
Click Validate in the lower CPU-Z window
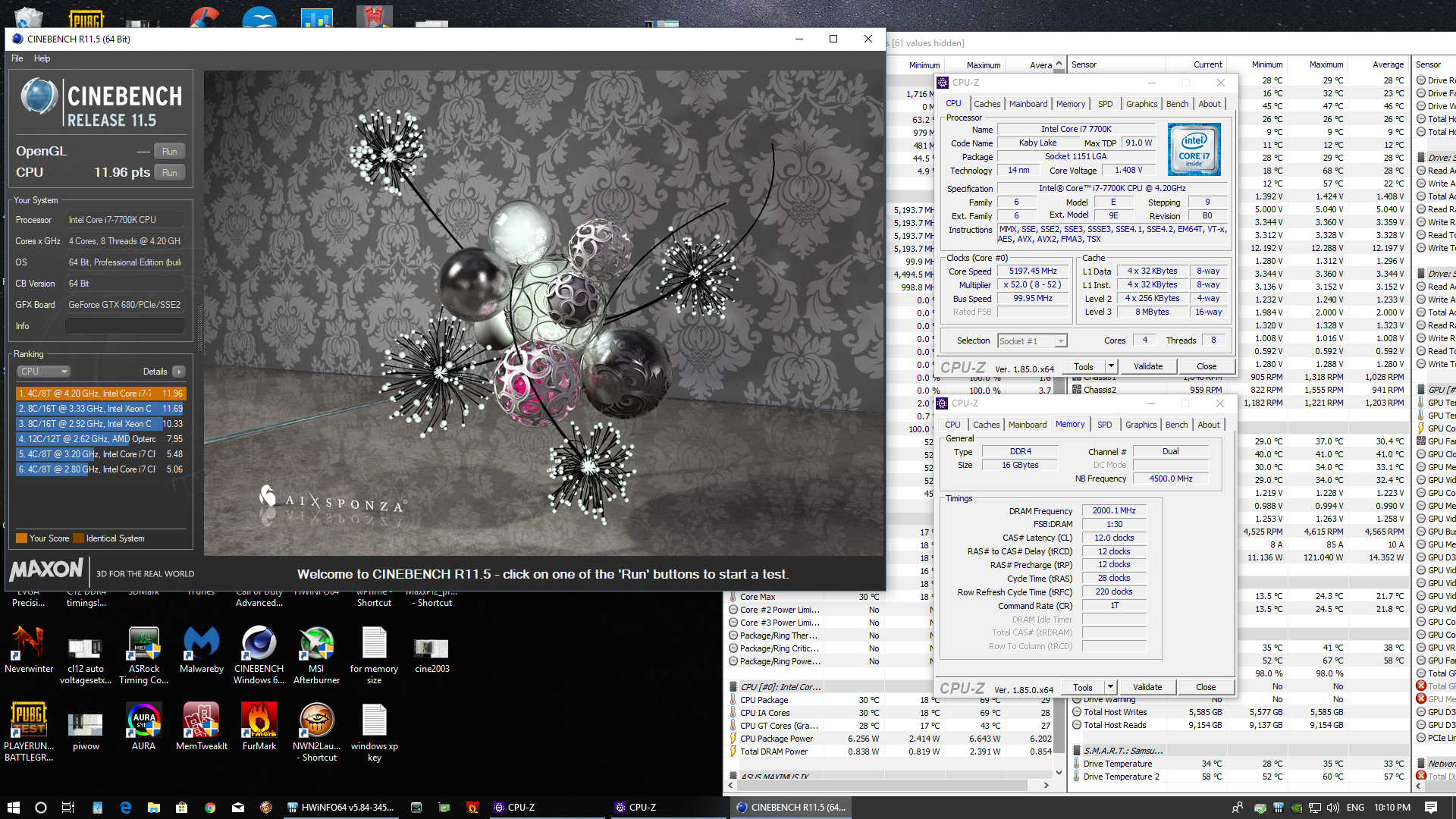click(x=1147, y=687)
